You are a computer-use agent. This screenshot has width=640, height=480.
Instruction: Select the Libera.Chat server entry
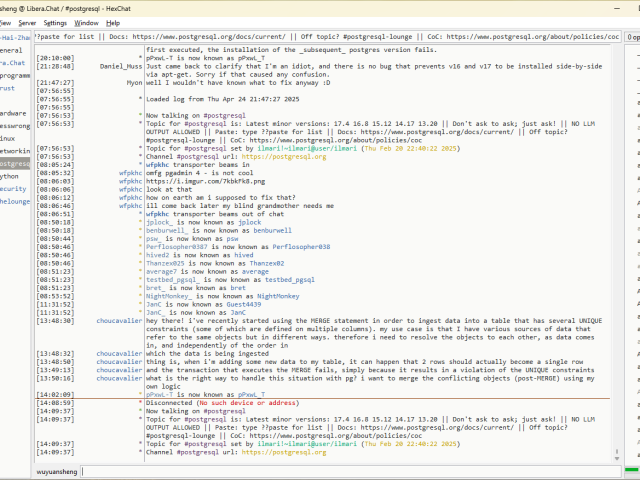(13, 62)
